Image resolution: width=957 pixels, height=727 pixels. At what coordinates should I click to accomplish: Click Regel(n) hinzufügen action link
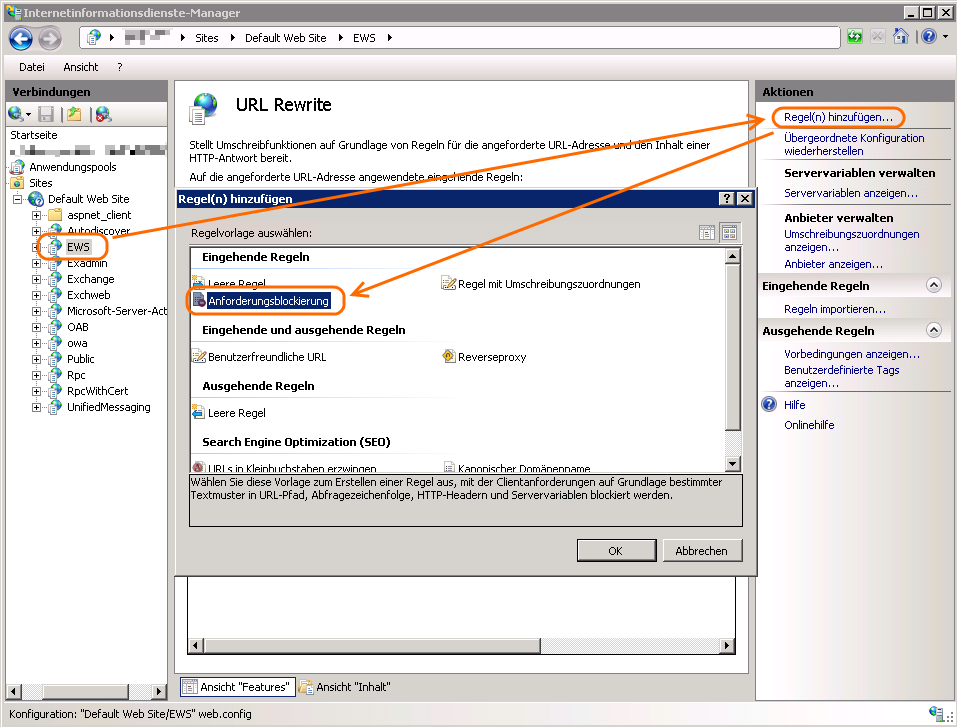[838, 118]
